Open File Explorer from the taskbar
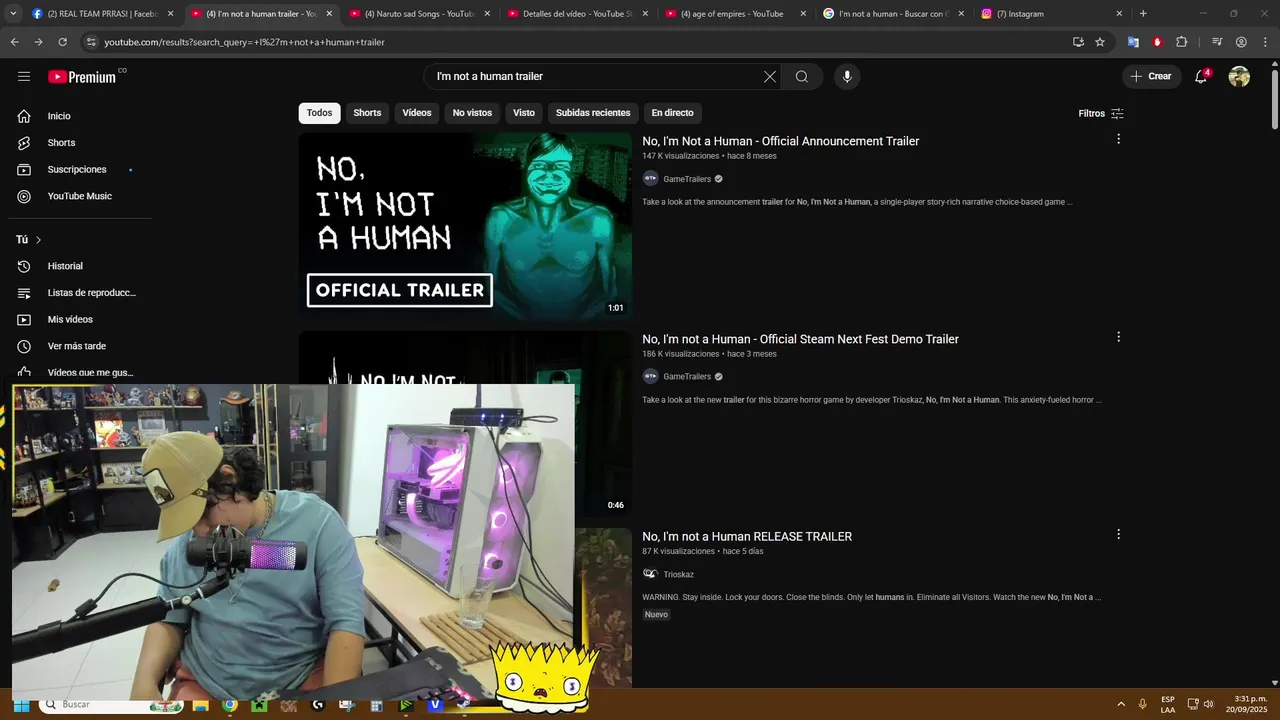Viewport: 1280px width, 720px height. coord(201,705)
